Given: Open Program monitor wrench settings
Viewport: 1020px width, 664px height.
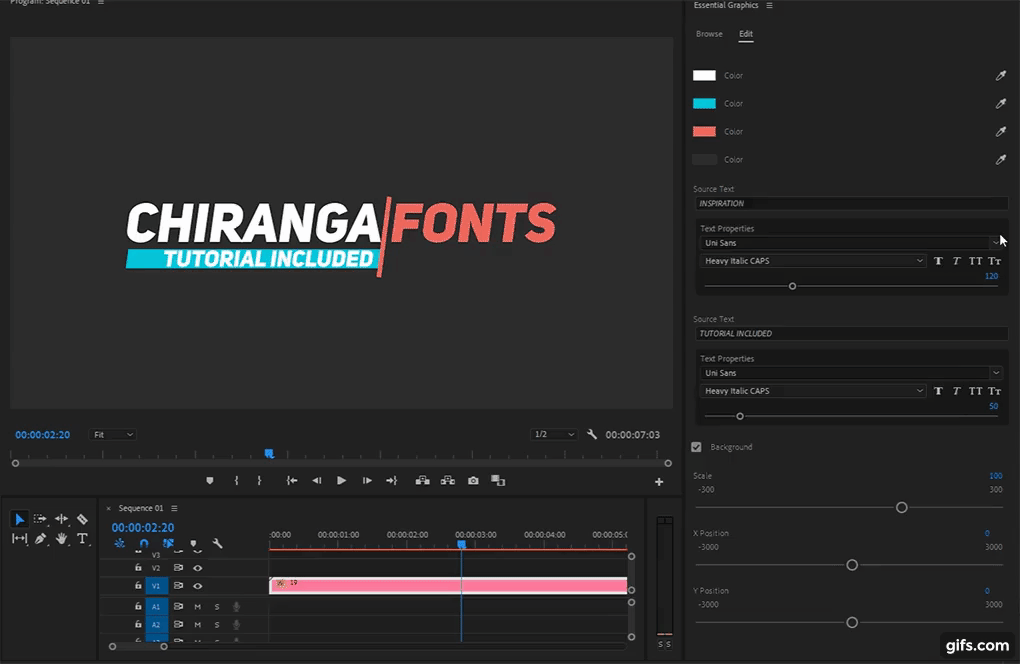Looking at the screenshot, I should click(592, 434).
